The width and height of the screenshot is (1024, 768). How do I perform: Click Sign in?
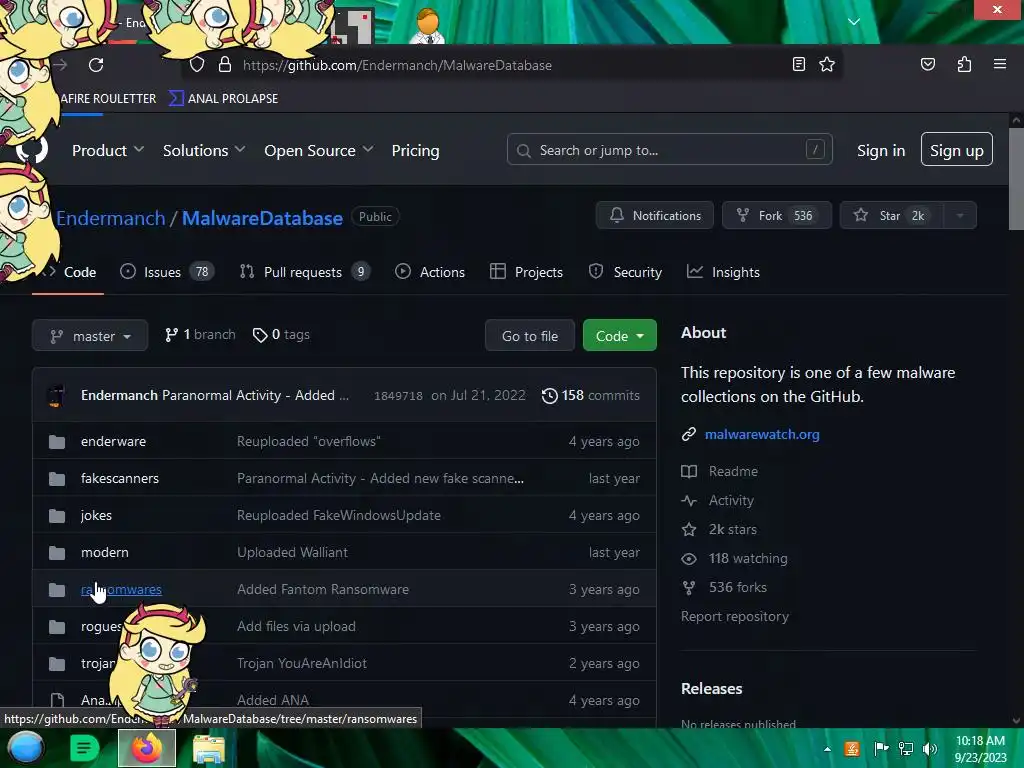pos(881,150)
